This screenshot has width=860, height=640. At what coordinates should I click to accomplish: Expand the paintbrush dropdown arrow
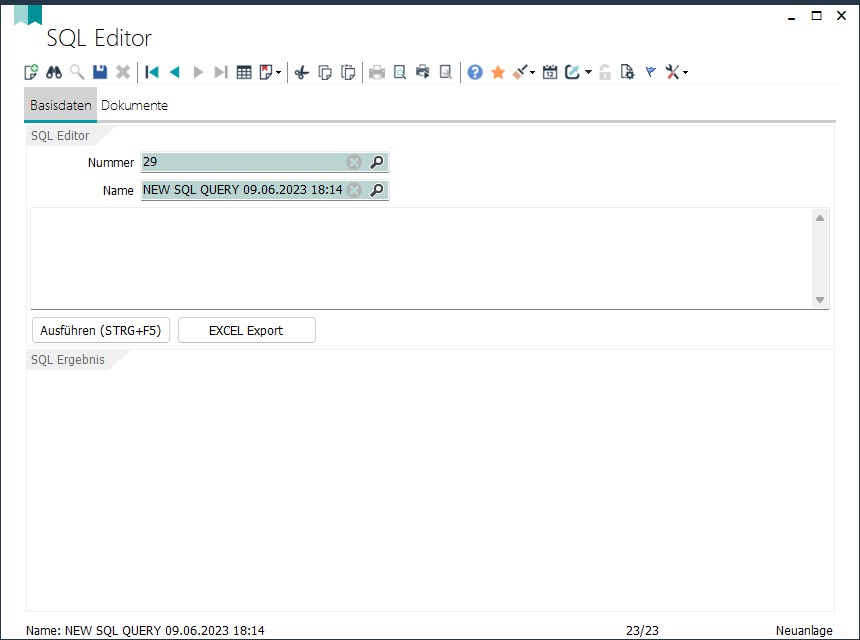pyautogui.click(x=533, y=72)
